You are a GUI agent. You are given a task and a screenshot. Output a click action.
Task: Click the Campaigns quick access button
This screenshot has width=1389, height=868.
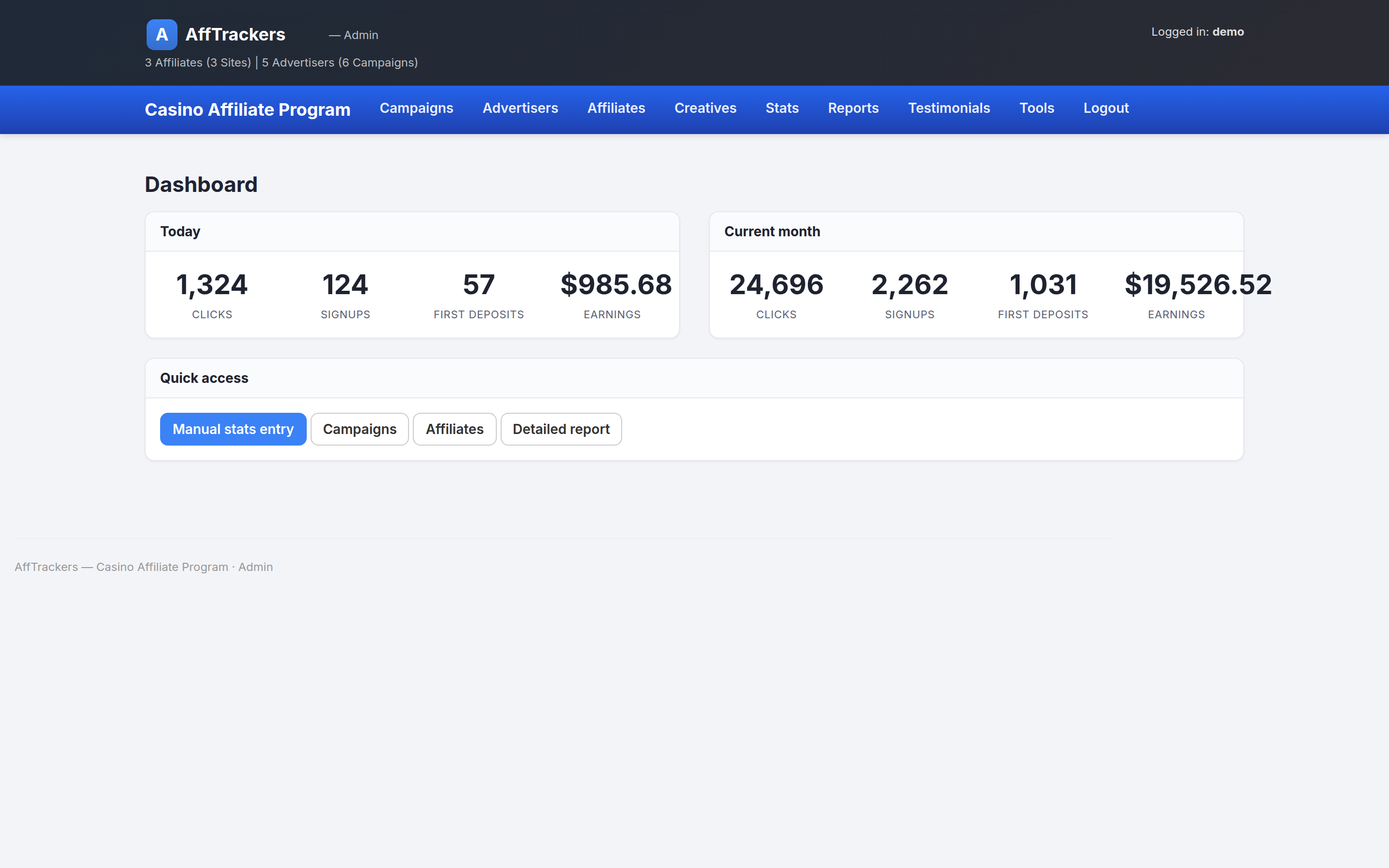(x=359, y=429)
